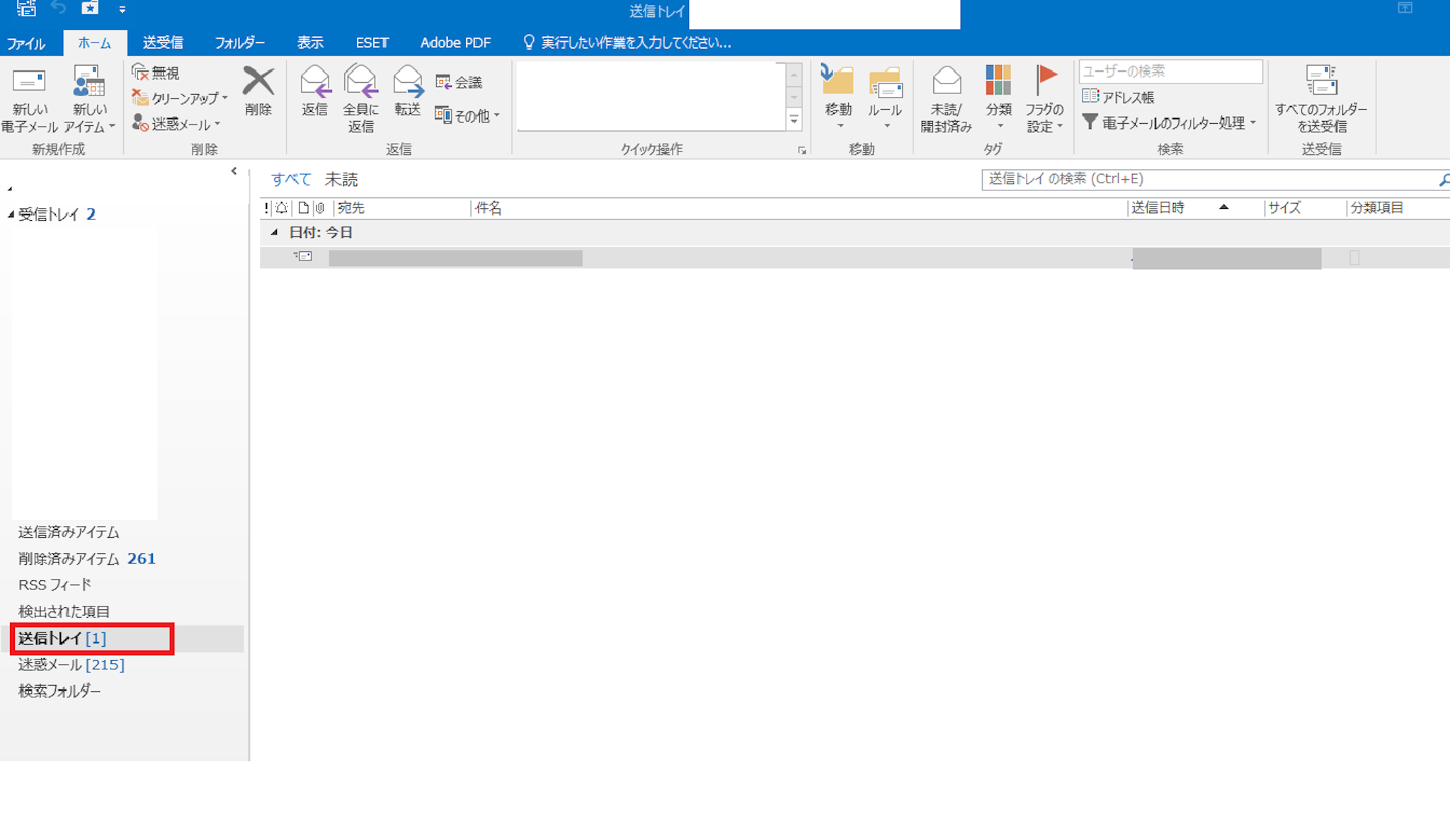Collapse the Date: Today group

274,233
